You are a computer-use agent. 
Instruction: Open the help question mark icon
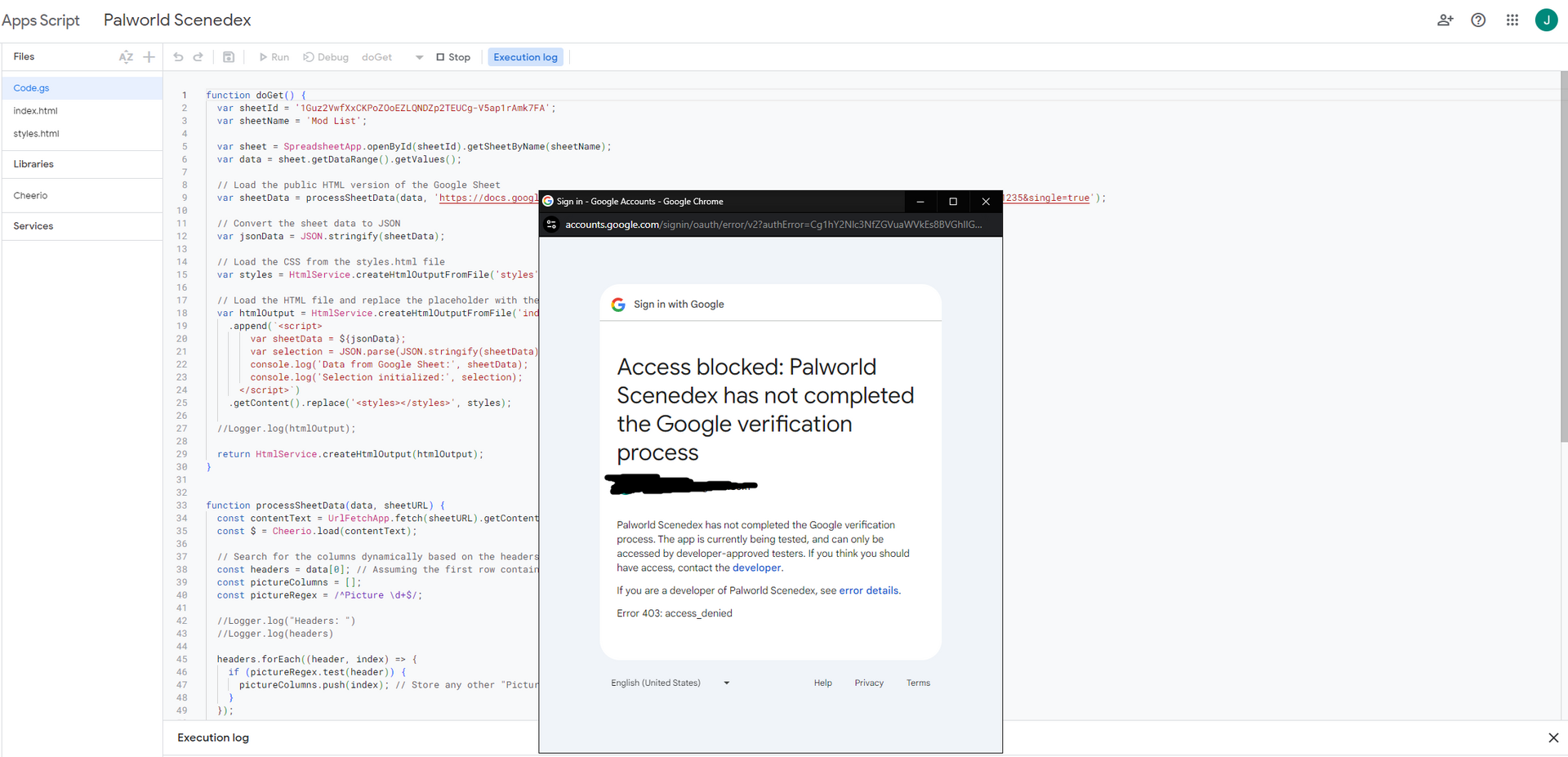[1478, 20]
